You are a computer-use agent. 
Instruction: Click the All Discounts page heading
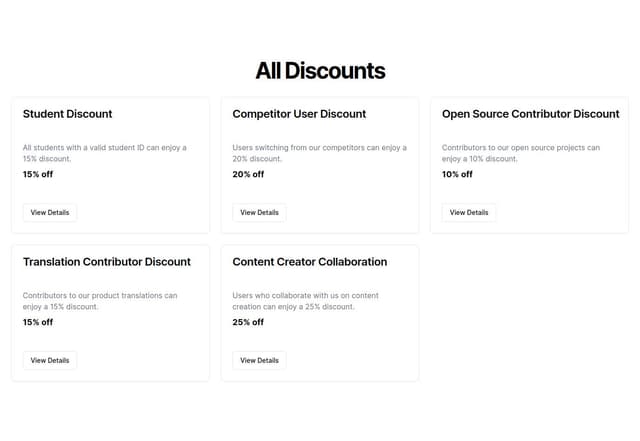coord(320,71)
